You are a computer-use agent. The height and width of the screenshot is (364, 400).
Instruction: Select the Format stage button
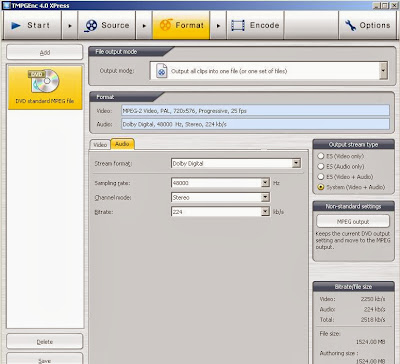point(181,25)
